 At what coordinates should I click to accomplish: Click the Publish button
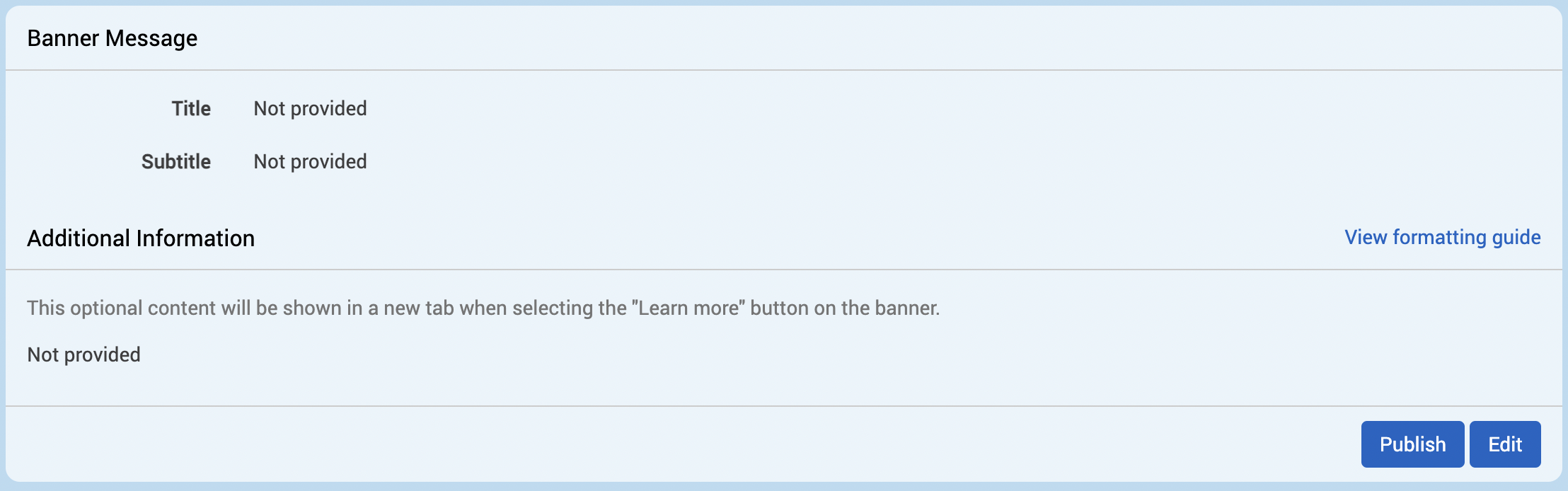[1412, 444]
